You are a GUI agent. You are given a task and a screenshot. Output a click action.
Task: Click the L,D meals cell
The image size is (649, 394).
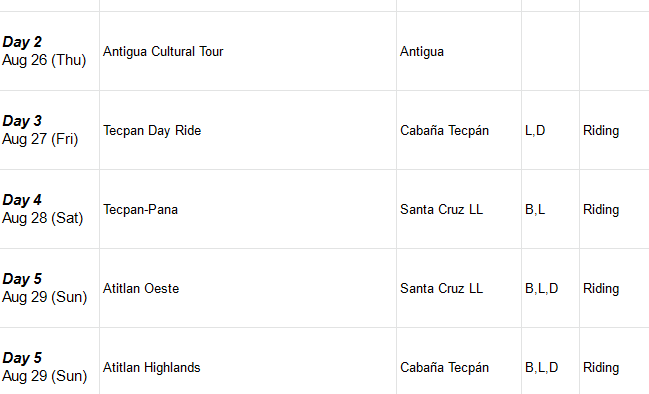click(x=550, y=130)
